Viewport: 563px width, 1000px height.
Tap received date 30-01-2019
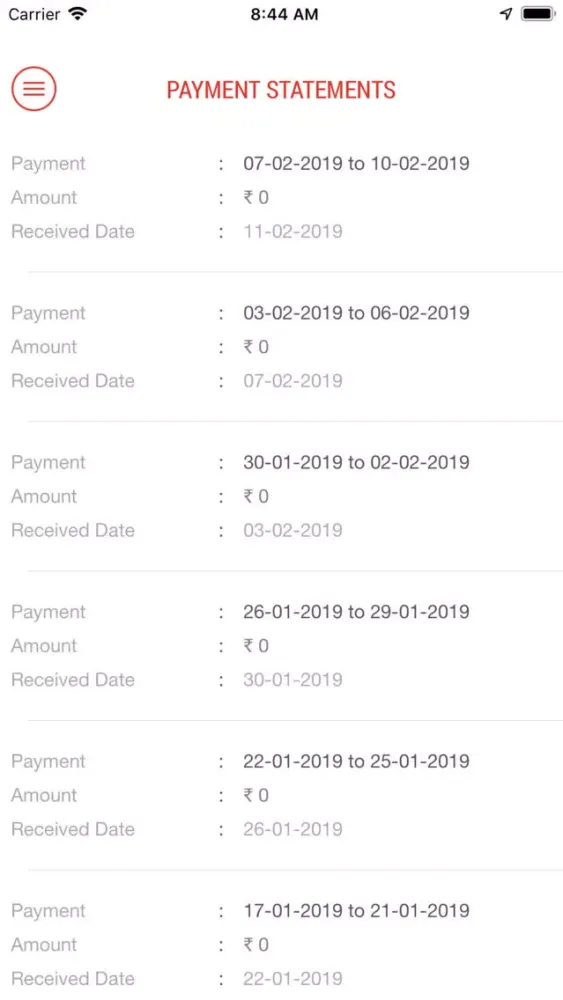[293, 679]
